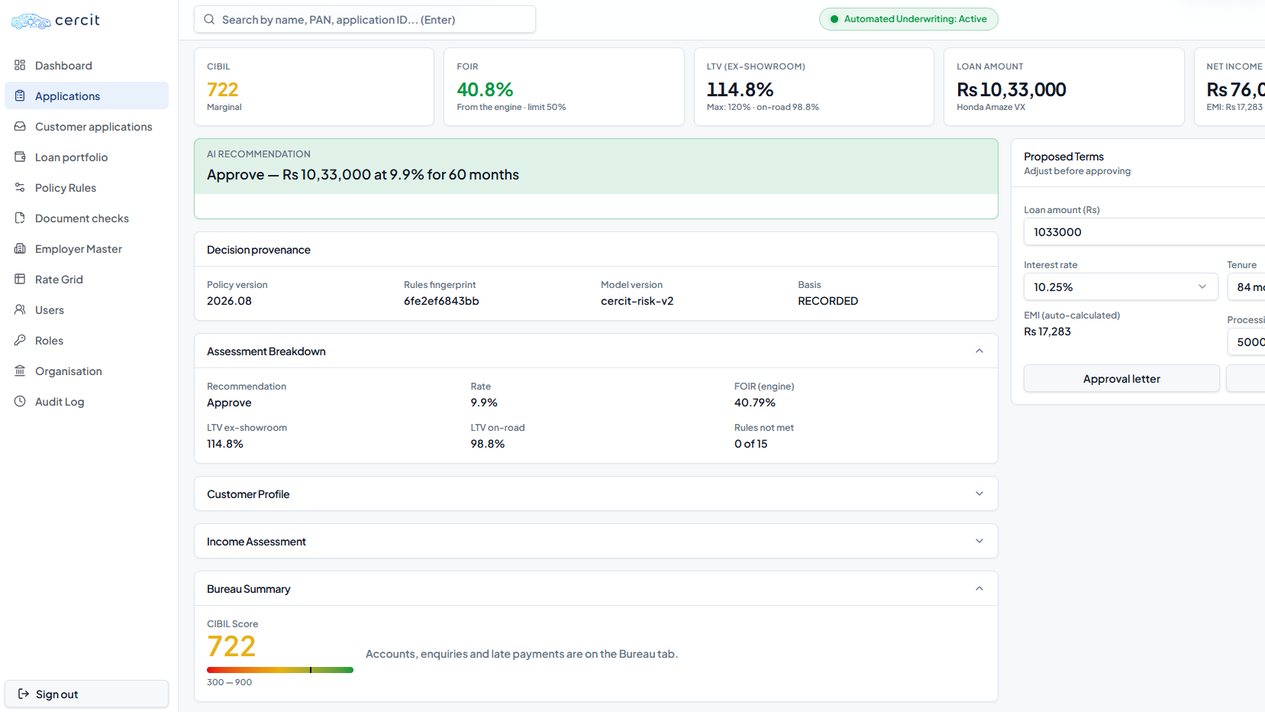The height and width of the screenshot is (712, 1265).
Task: Click the Dashboard grid icon
Action: pyautogui.click(x=20, y=65)
